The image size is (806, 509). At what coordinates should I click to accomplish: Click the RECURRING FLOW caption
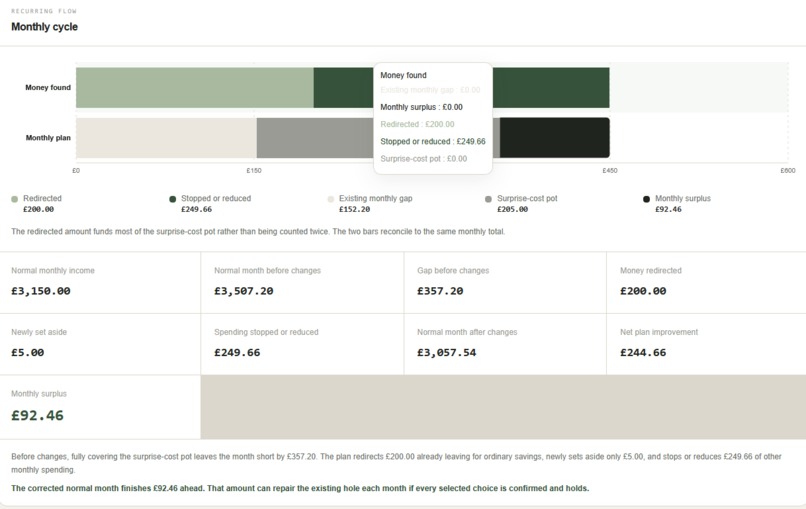[44, 11]
